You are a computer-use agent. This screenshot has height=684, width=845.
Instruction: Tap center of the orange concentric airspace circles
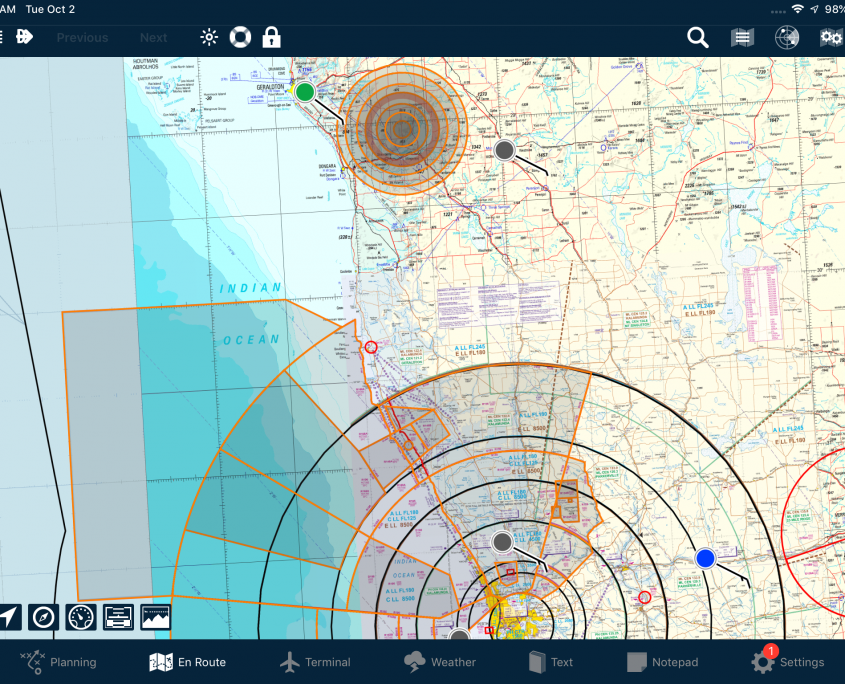402,129
